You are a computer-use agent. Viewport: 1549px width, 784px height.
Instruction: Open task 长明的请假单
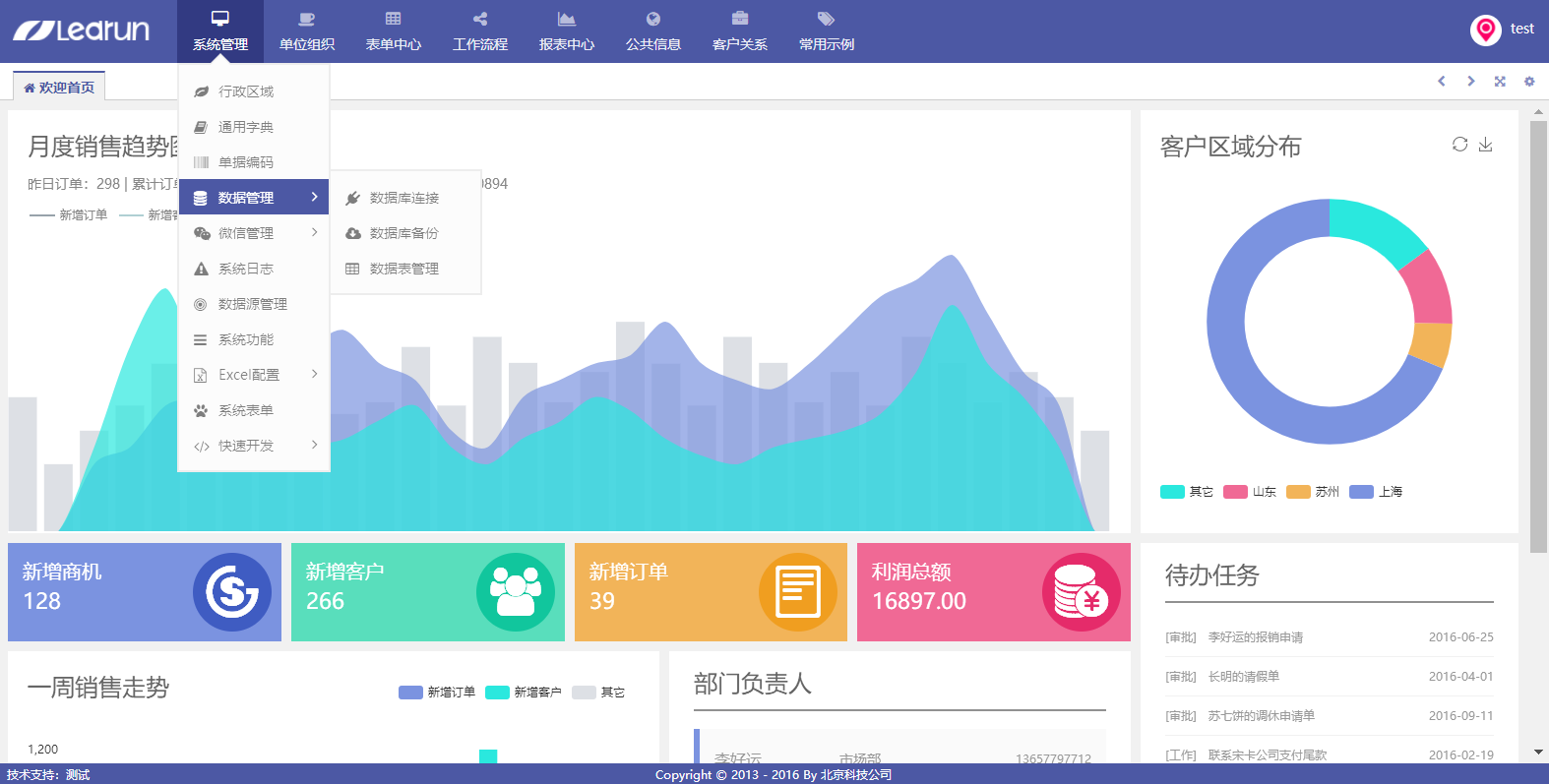tap(1244, 677)
